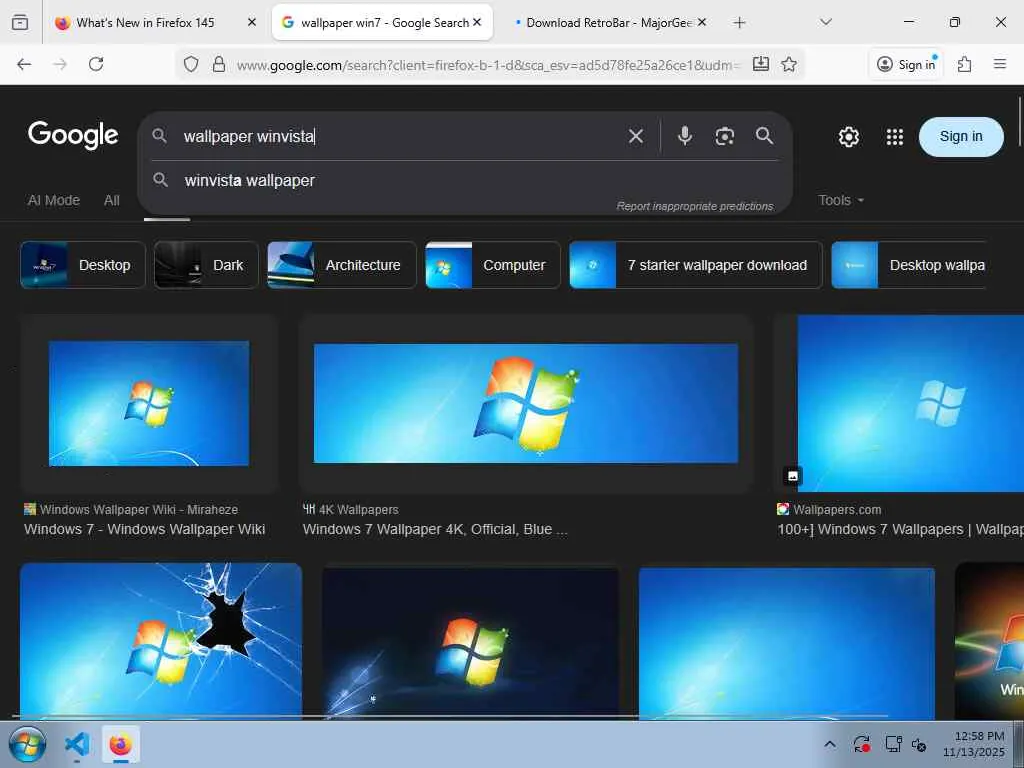
Task: Click the forward navigation arrow
Action: pyautogui.click(x=59, y=64)
